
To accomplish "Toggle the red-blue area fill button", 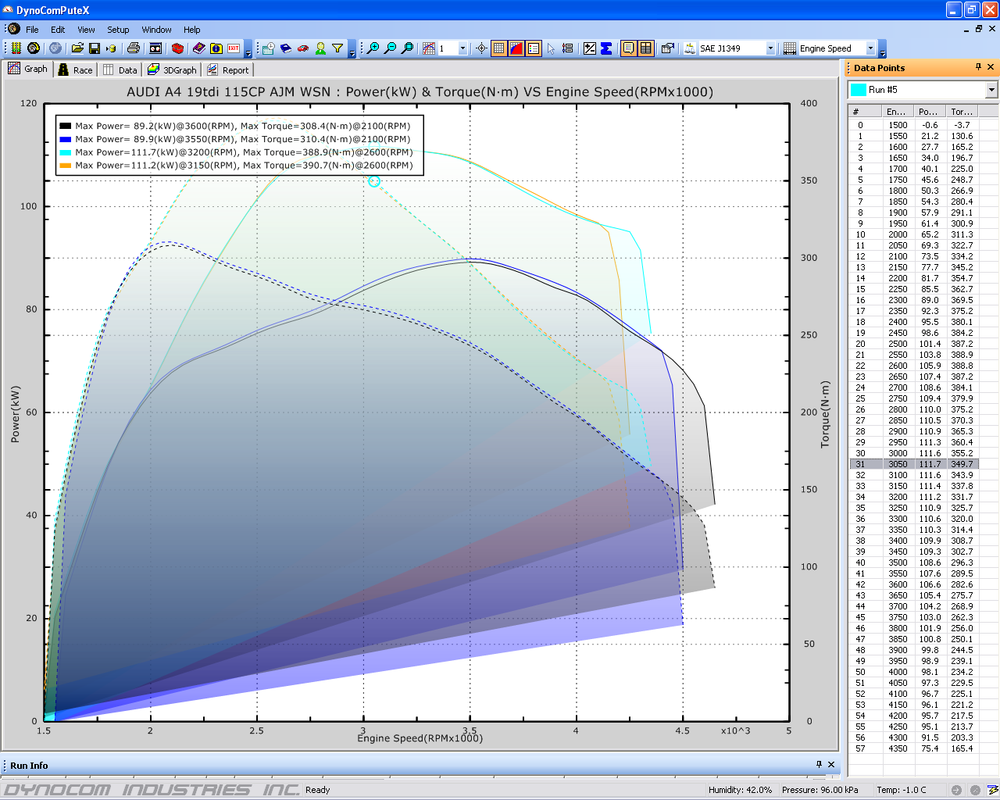I will (x=516, y=48).
